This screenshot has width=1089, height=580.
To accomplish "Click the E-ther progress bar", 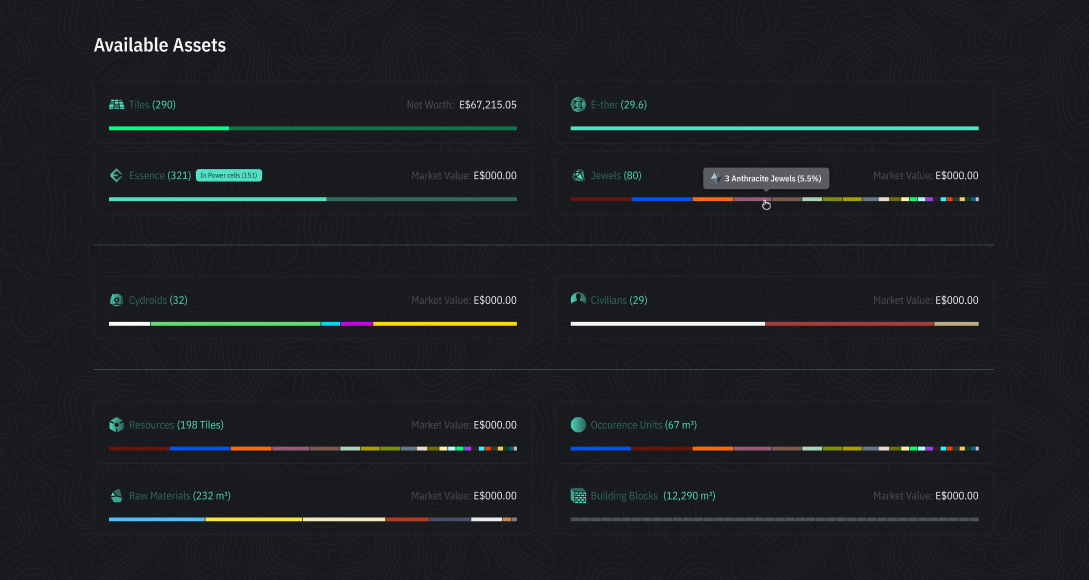I will 774,128.
